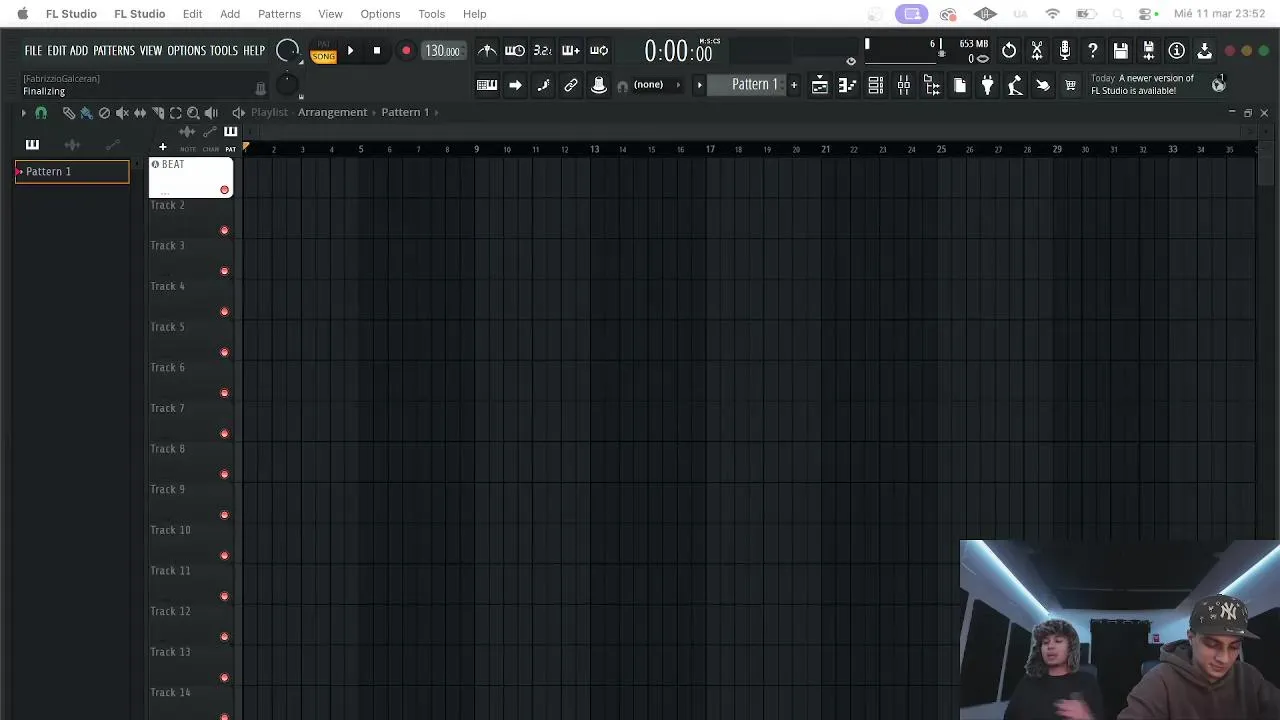Toggle the PAT clip focus button
The height and width of the screenshot is (720, 1280).
click(x=230, y=149)
